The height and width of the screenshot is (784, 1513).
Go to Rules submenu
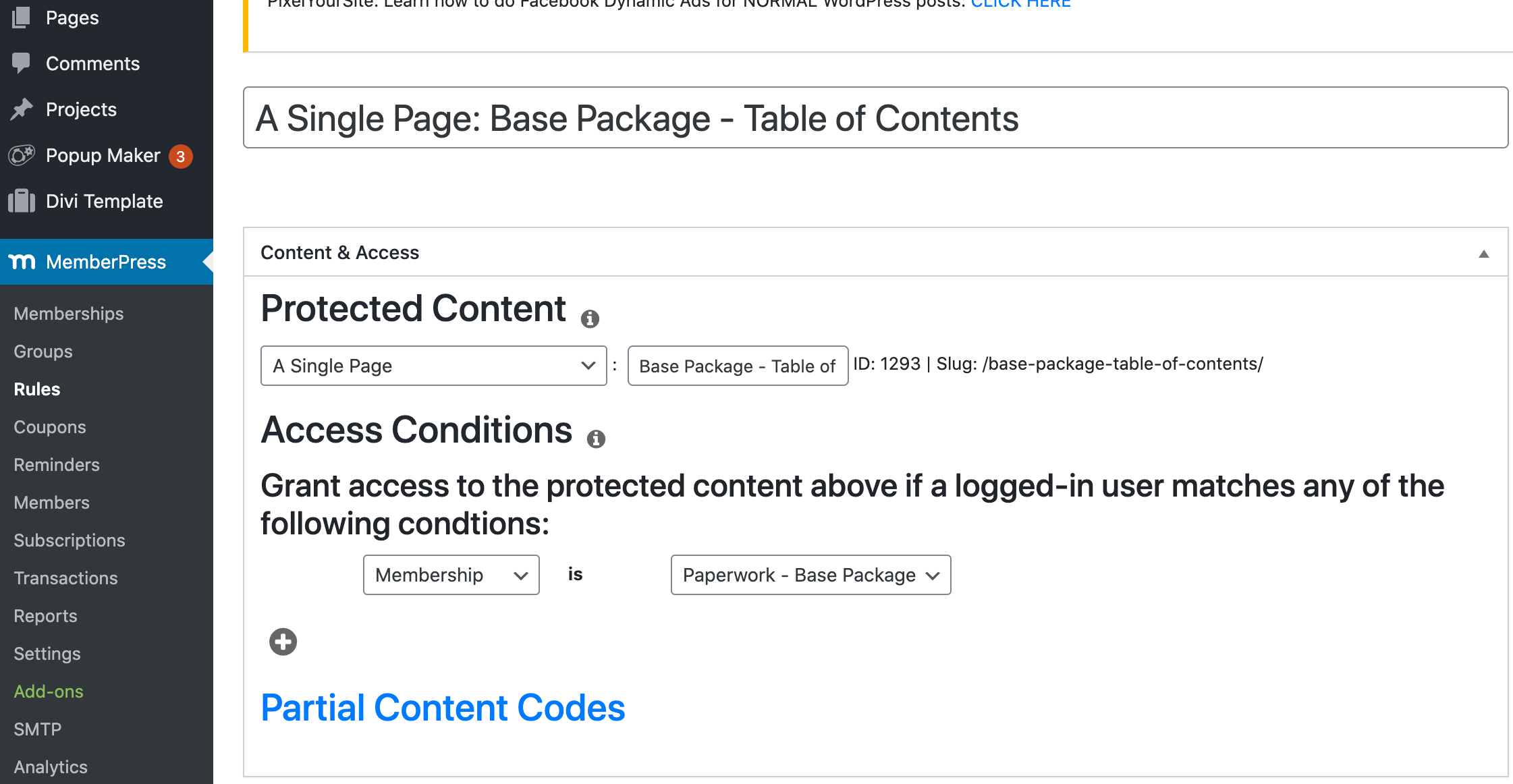[37, 389]
